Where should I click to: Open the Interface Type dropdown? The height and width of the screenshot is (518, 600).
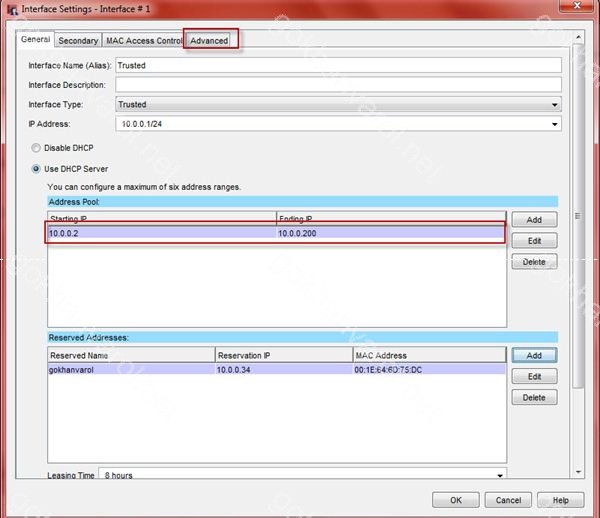click(x=555, y=104)
